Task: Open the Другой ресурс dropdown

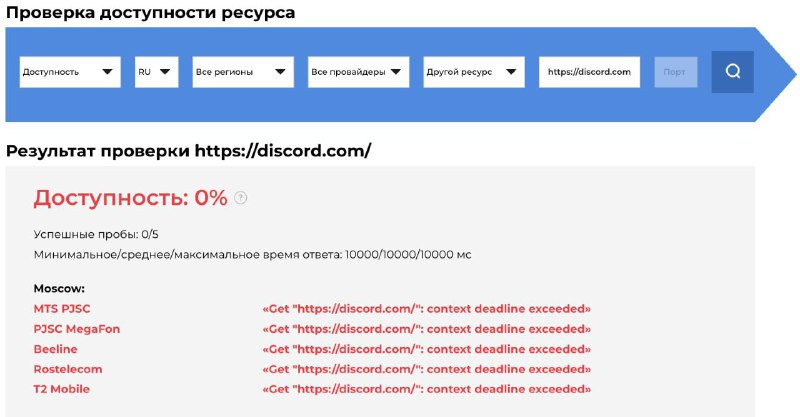Action: point(474,72)
